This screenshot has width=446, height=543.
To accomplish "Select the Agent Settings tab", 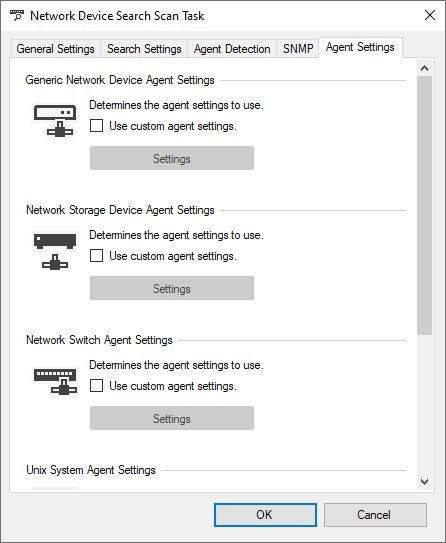I will tap(360, 47).
